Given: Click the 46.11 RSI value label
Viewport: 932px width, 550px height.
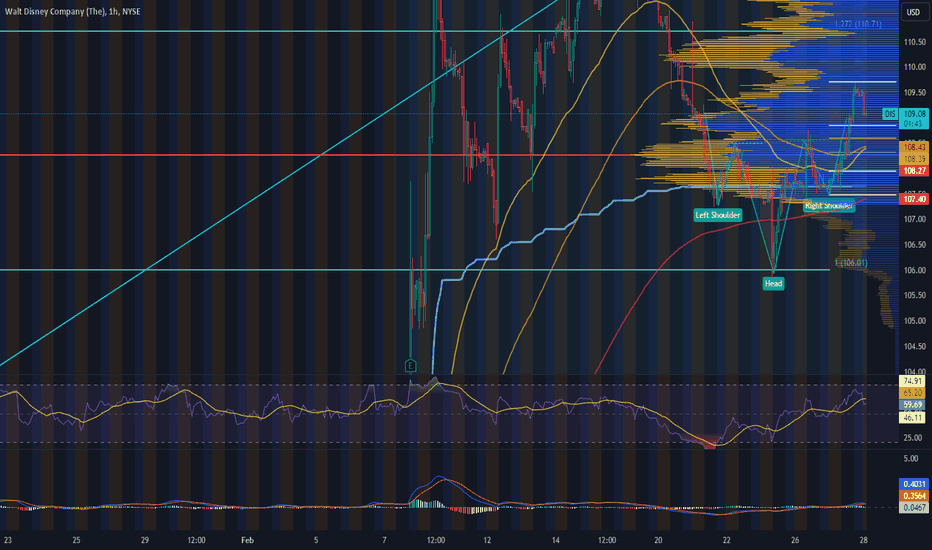Looking at the screenshot, I should (x=912, y=417).
